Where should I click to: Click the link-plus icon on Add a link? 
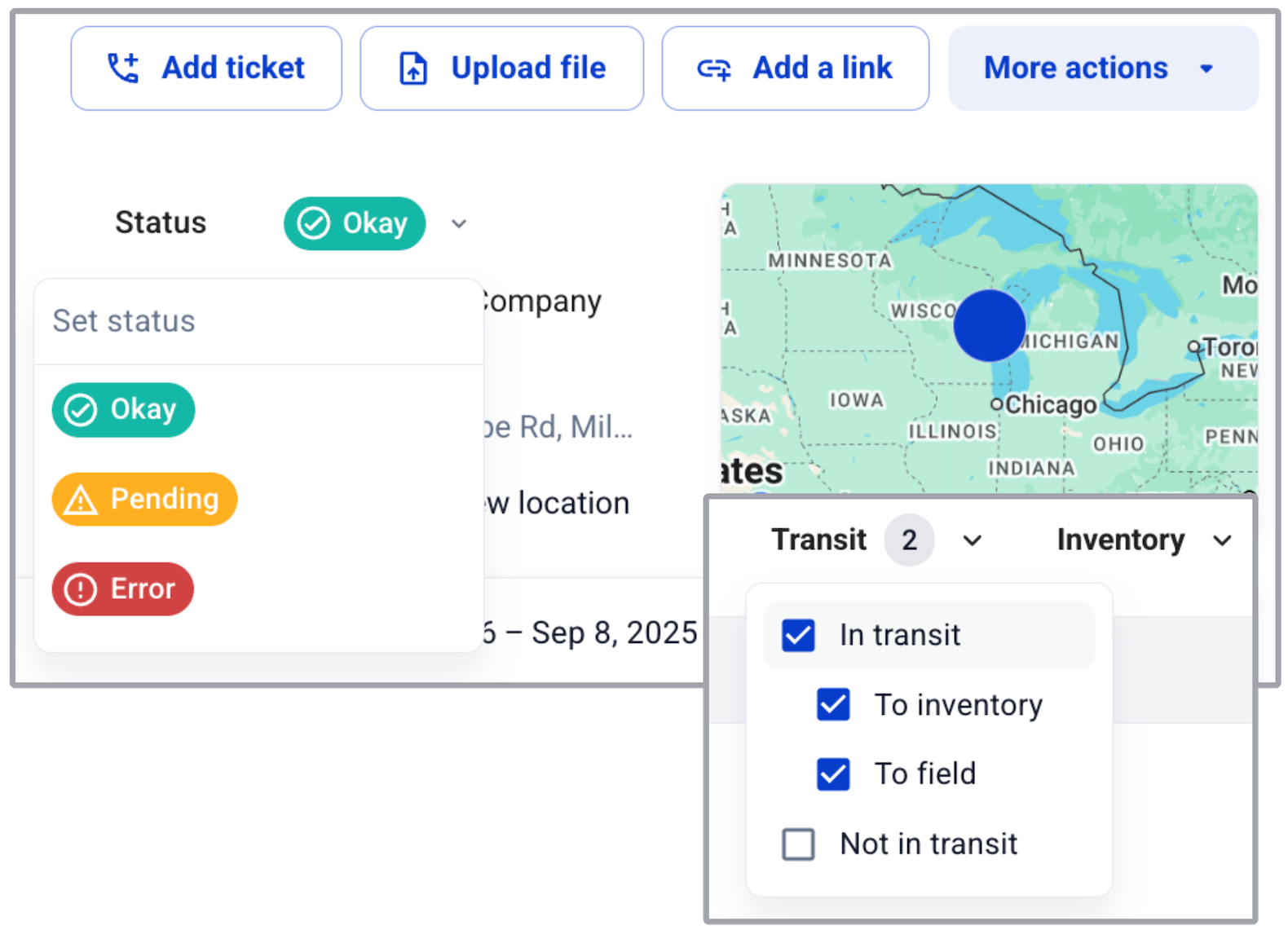point(714,69)
